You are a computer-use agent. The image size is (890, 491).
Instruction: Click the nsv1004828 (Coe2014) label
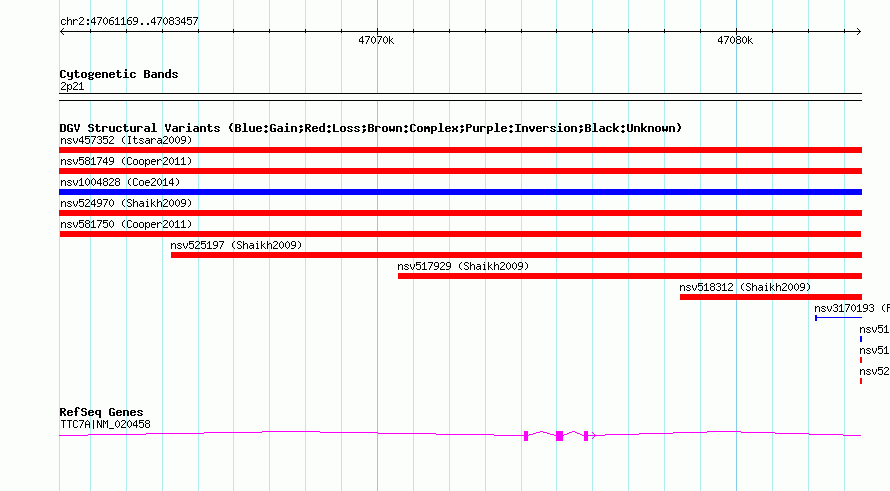tap(120, 182)
